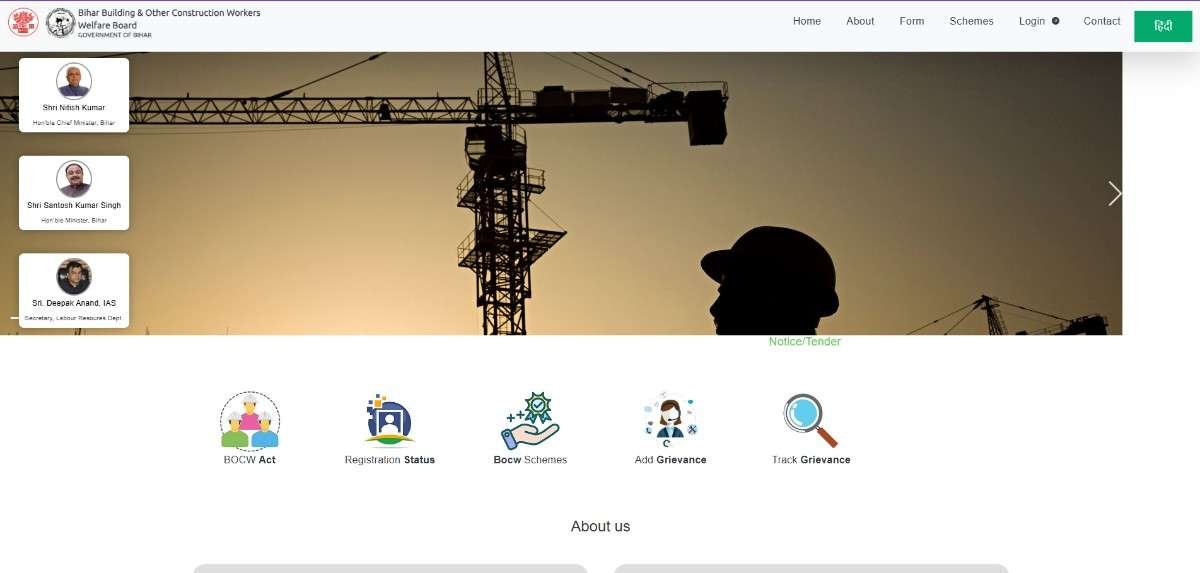This screenshot has height=573, width=1200.
Task: Open the Bocw Schemes hand icon
Action: coord(530,421)
